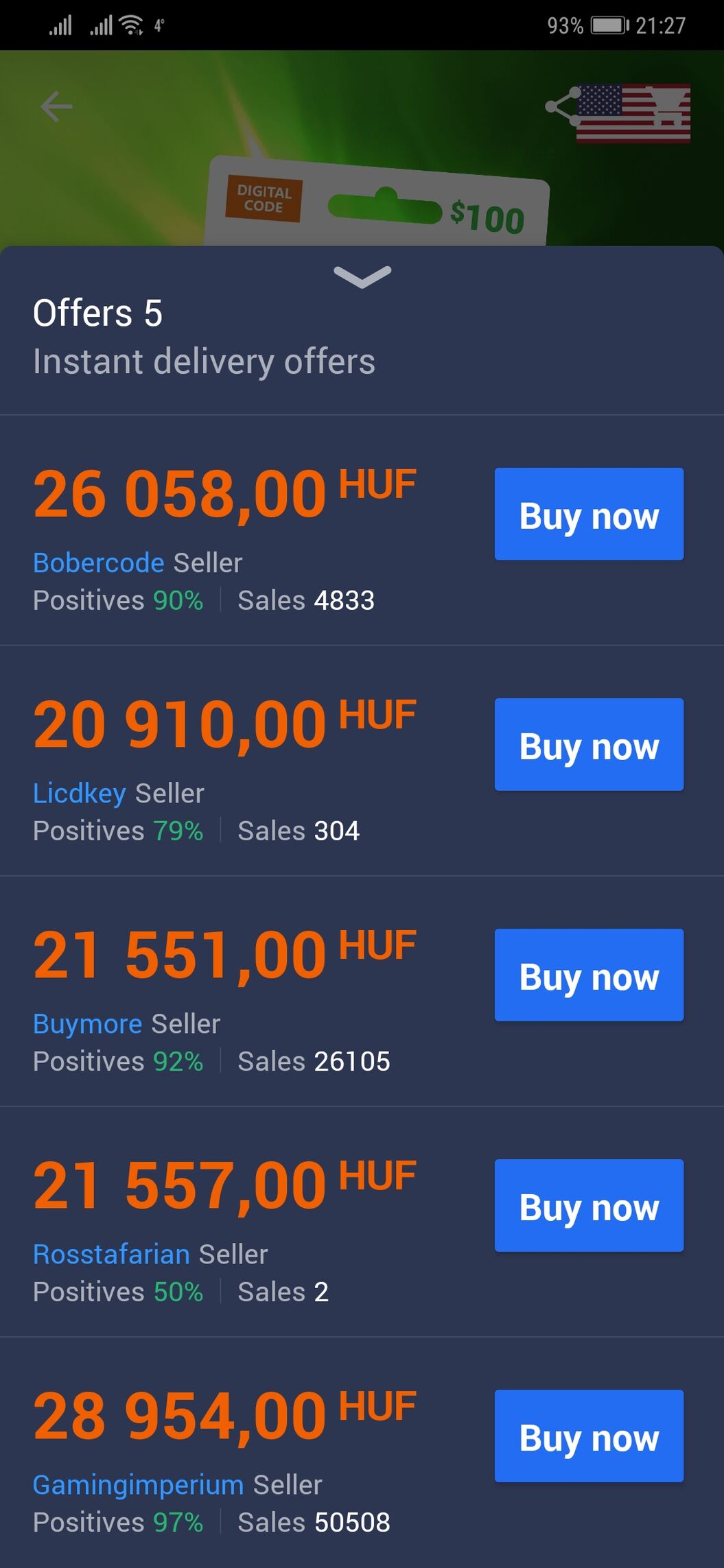Buy the Buymore seller's offer now
724x1568 pixels.
pyautogui.click(x=589, y=975)
